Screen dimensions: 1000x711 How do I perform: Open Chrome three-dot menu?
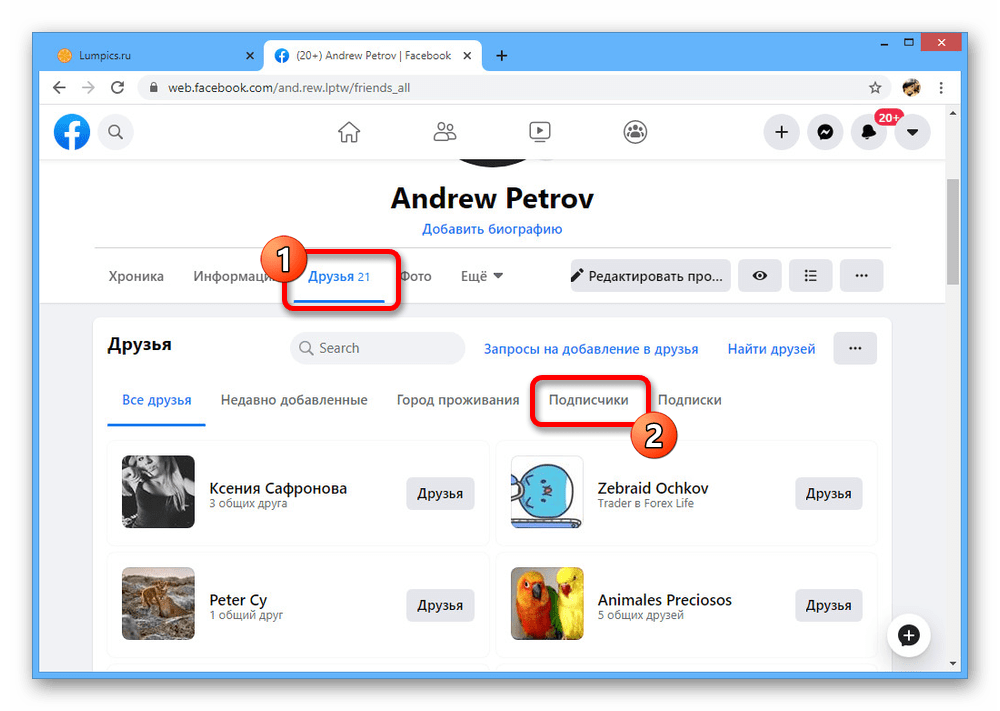point(941,87)
